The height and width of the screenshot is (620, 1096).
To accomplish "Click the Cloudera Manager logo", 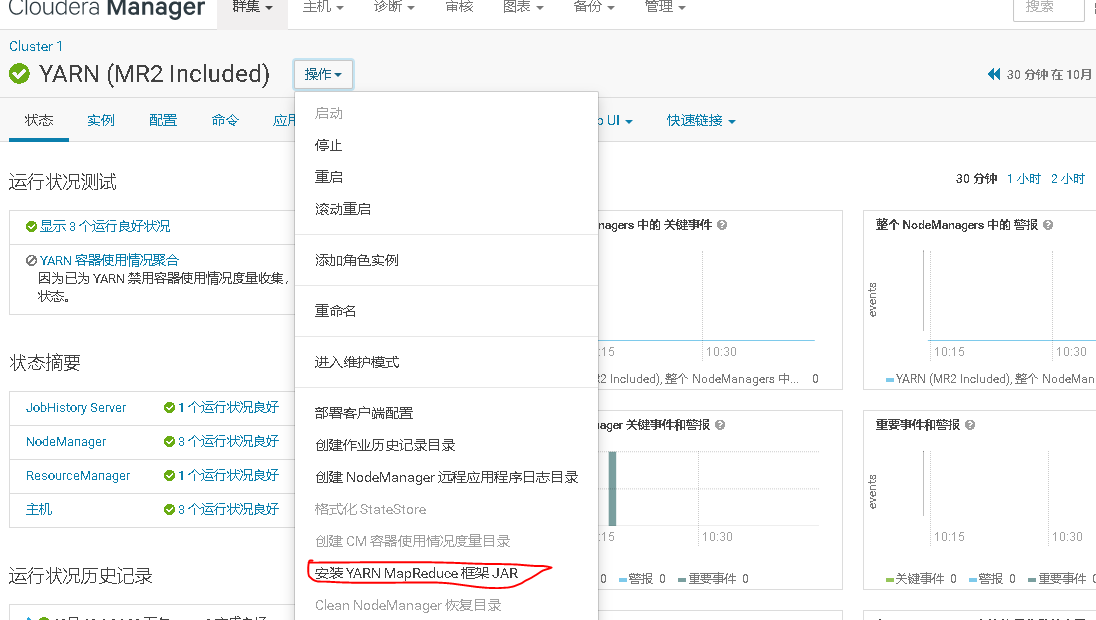I will (107, 10).
